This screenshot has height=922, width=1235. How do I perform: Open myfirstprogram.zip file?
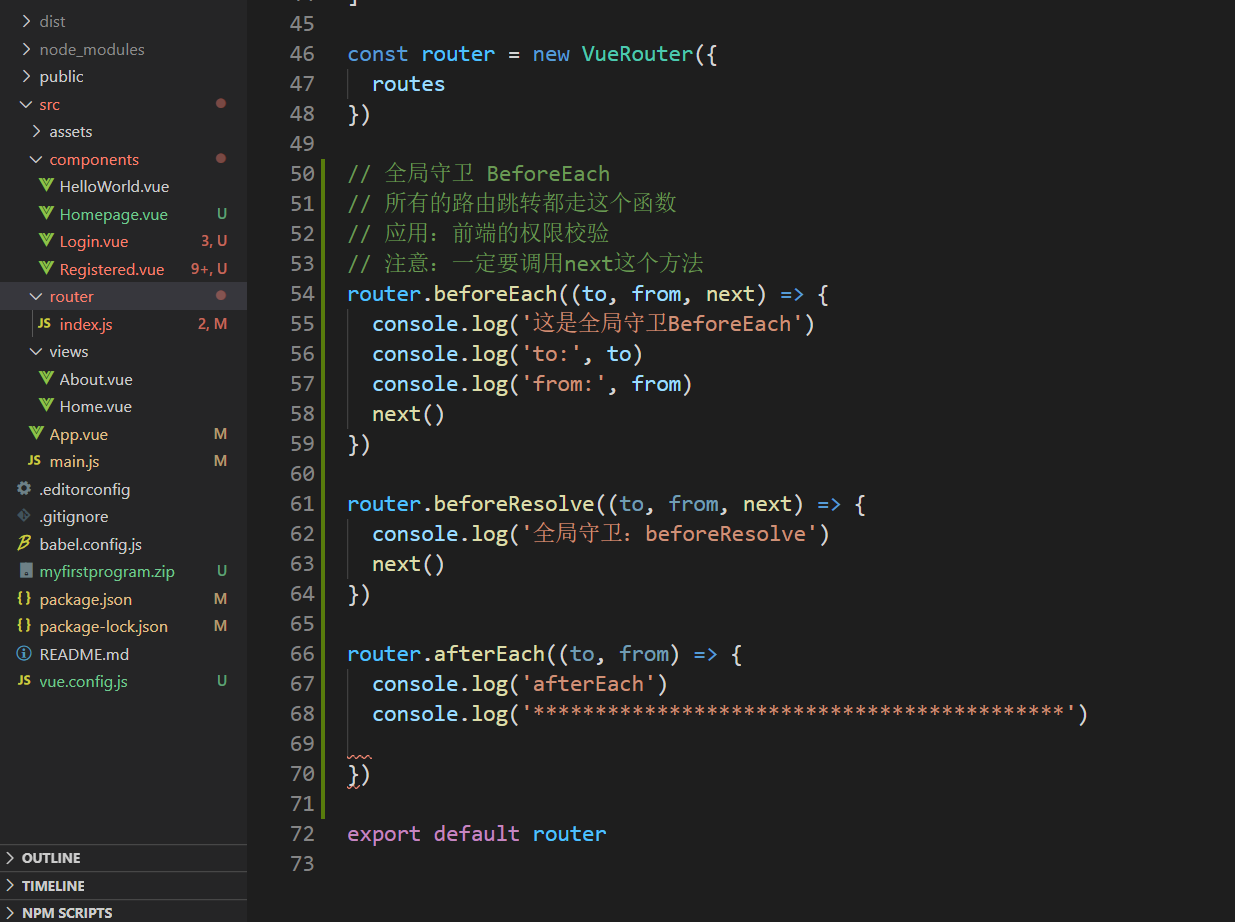107,571
